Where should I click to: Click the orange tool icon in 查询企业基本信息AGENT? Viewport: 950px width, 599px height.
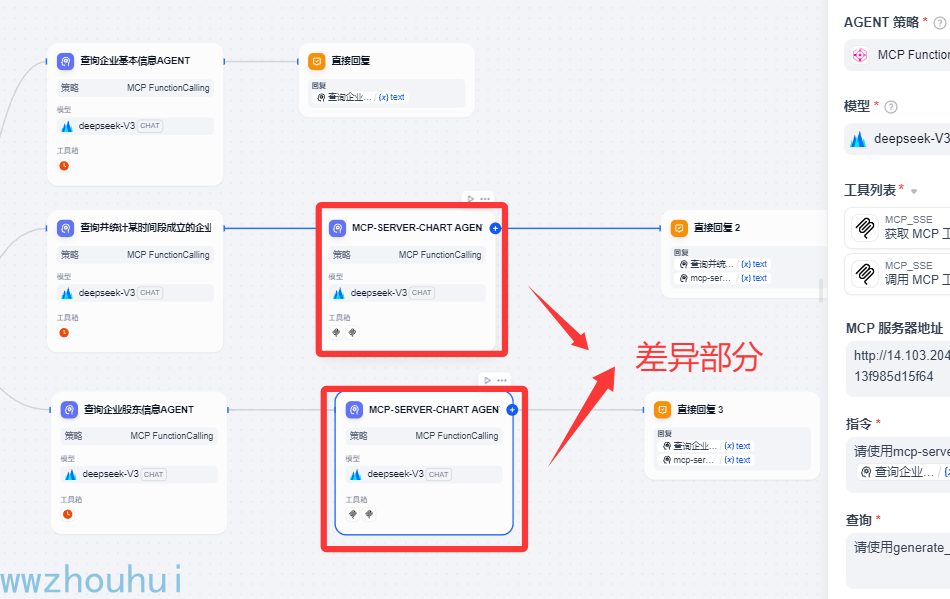(x=64, y=165)
